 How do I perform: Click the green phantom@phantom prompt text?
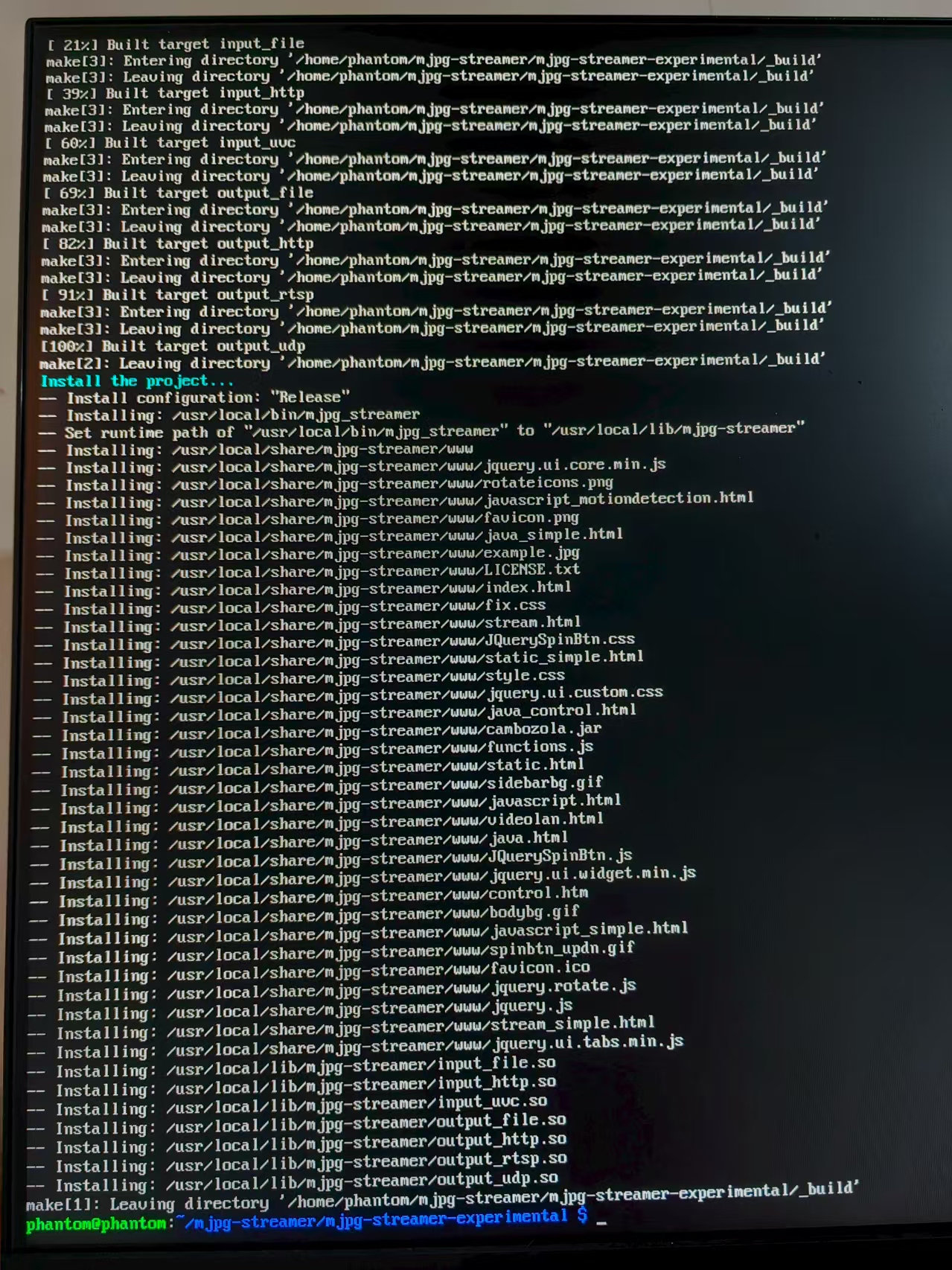[x=96, y=1225]
